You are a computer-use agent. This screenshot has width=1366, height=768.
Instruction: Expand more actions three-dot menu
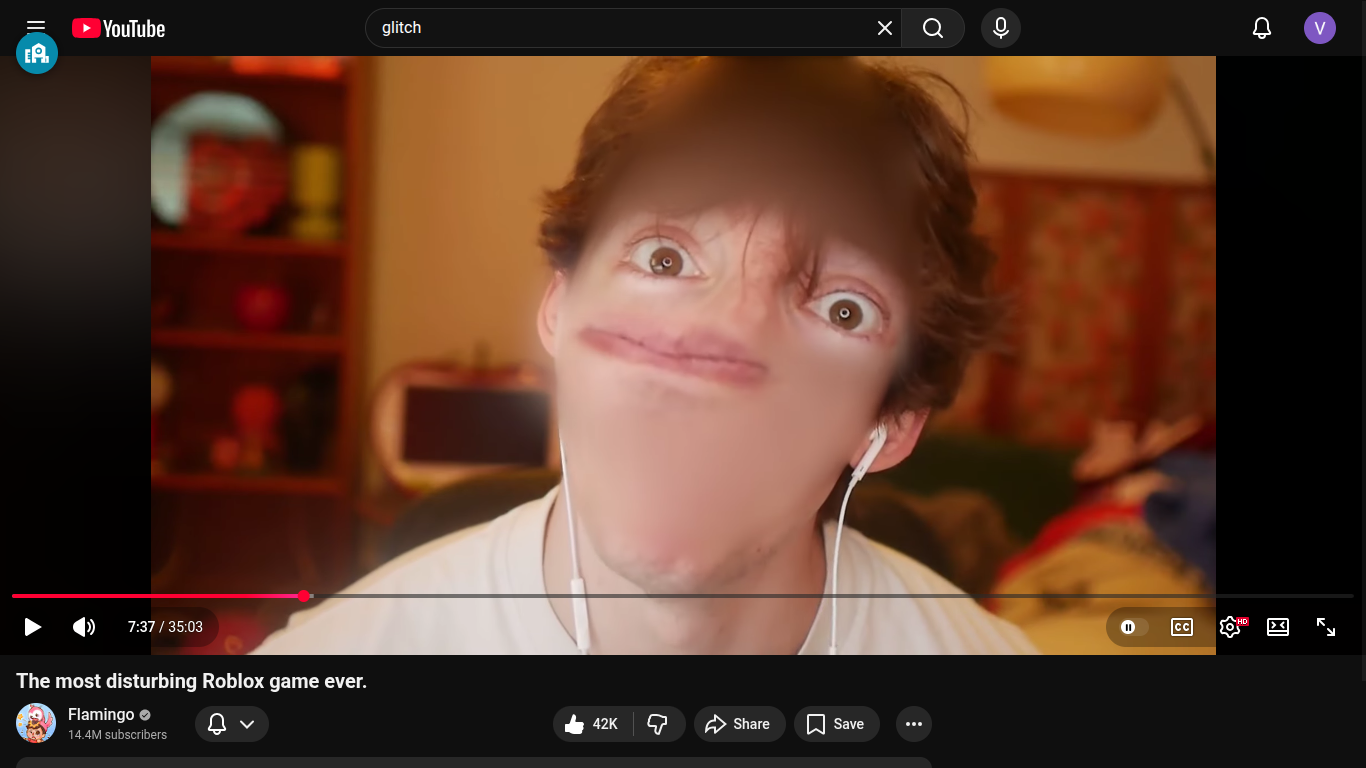tap(913, 724)
